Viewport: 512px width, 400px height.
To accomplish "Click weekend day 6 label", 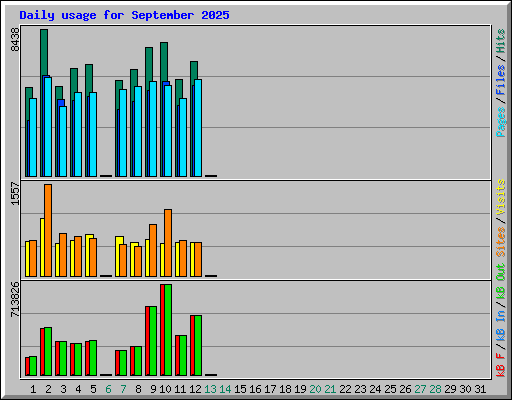I will pyautogui.click(x=108, y=389).
